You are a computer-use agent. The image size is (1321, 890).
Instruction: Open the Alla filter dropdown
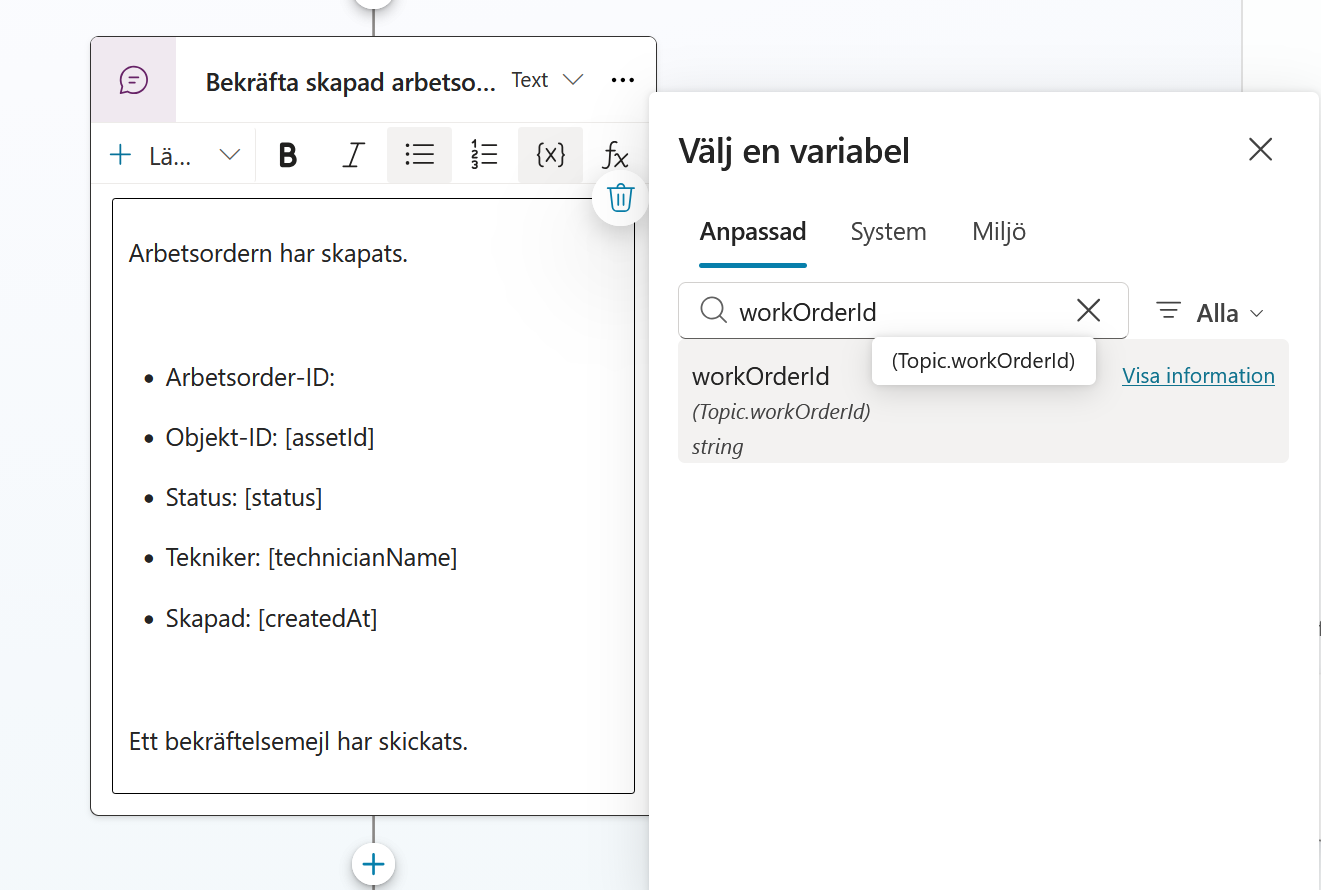click(1210, 312)
